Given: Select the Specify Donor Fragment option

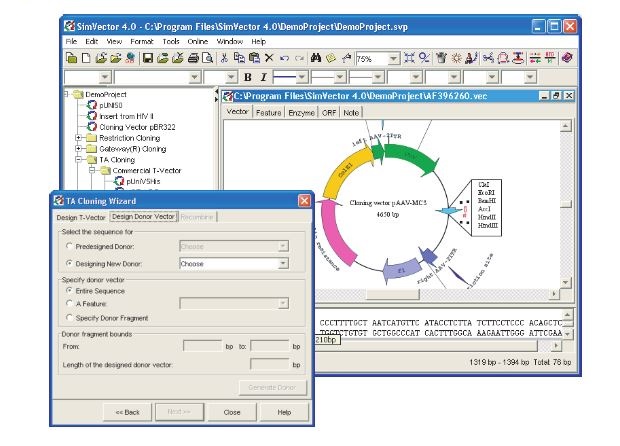Looking at the screenshot, I should click(x=68, y=317).
